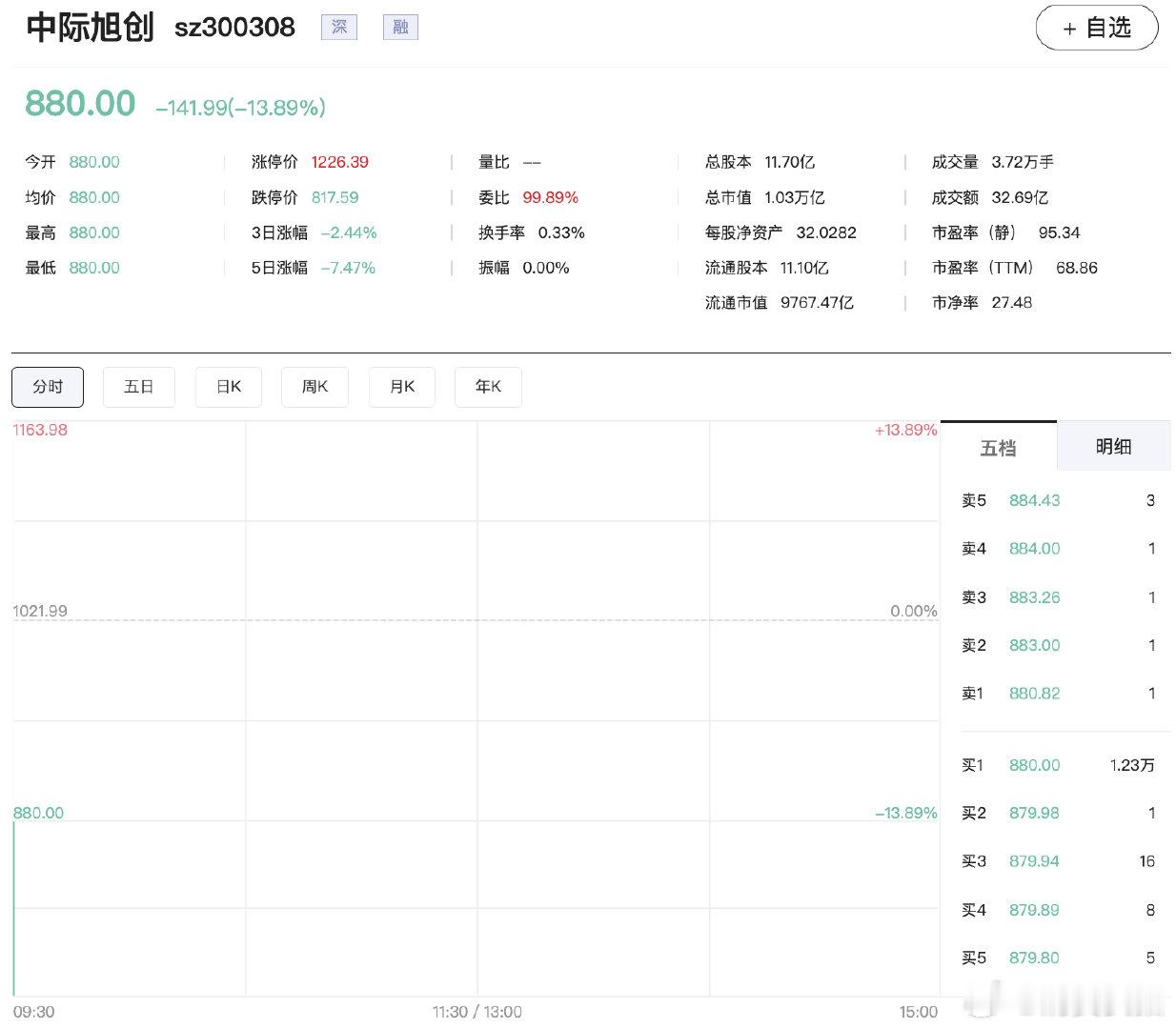1176x1029 pixels.
Task: Click the green opening price bar in chart
Action: [x=14, y=909]
